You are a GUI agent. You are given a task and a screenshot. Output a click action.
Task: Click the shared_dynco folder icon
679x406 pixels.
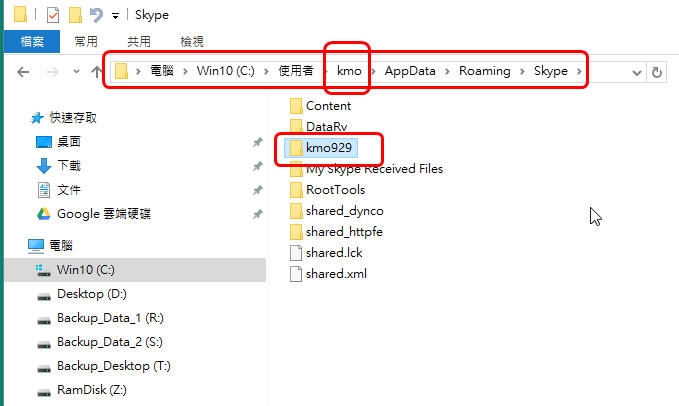[296, 211]
